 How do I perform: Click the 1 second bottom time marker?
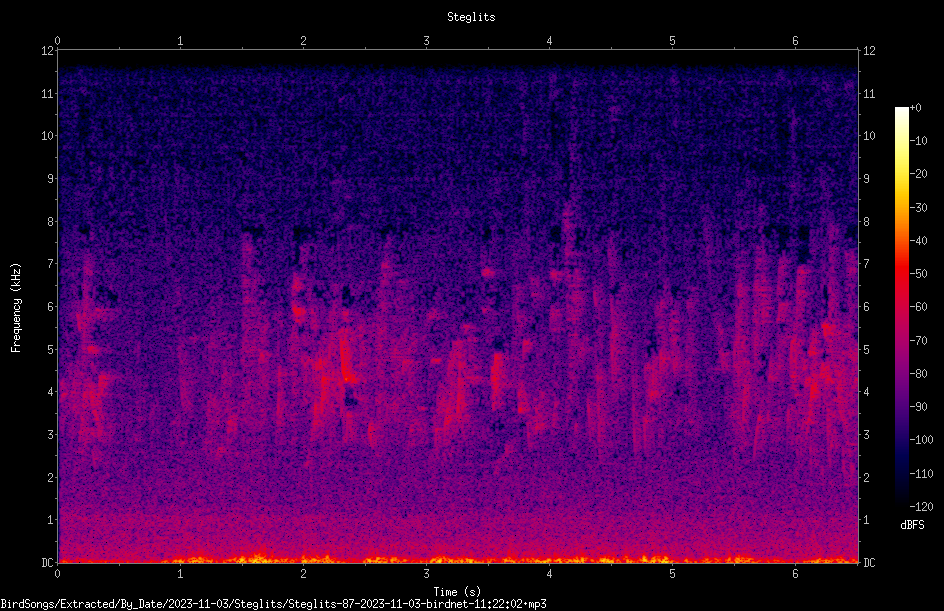click(180, 574)
